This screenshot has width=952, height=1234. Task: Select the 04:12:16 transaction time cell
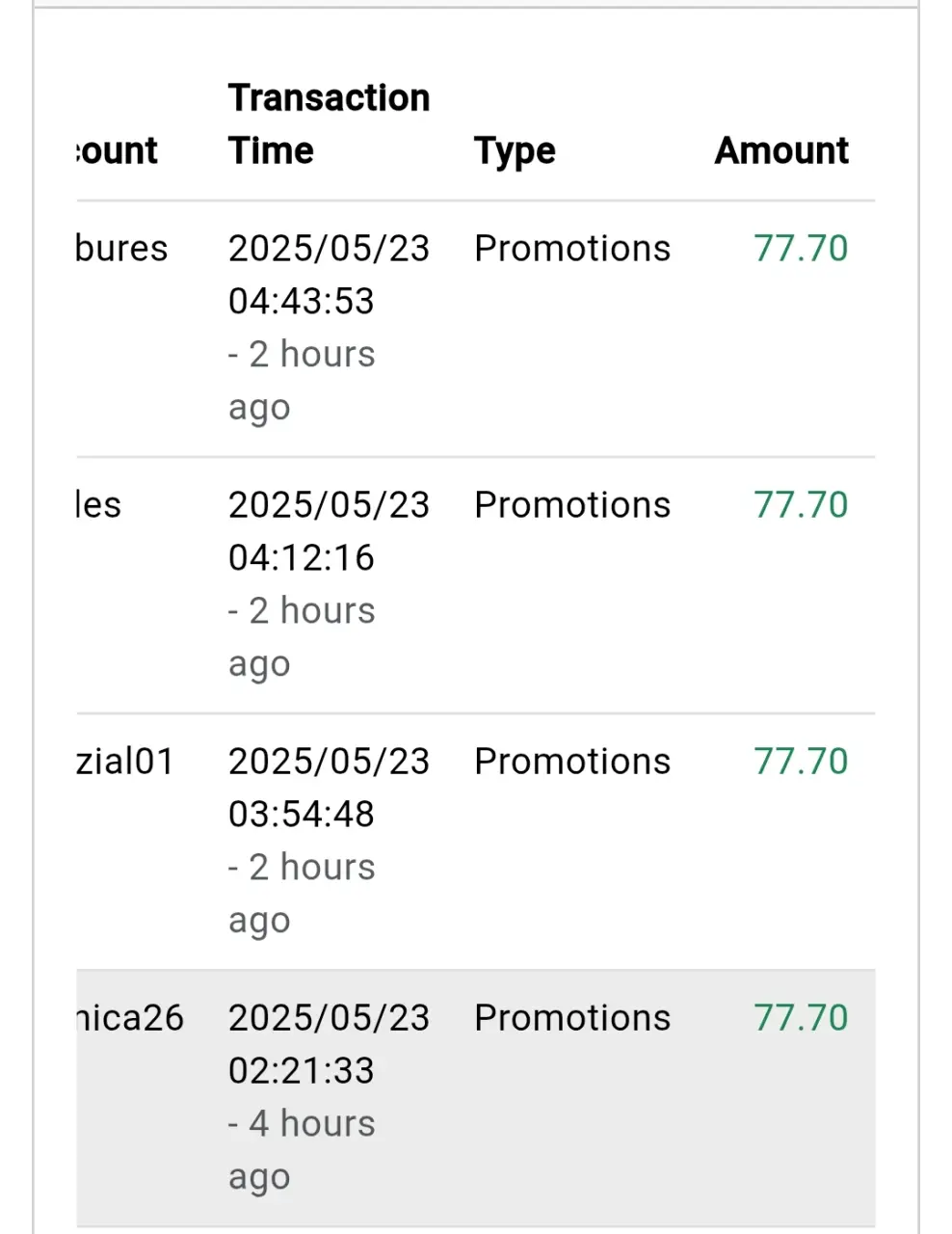[x=329, y=584]
